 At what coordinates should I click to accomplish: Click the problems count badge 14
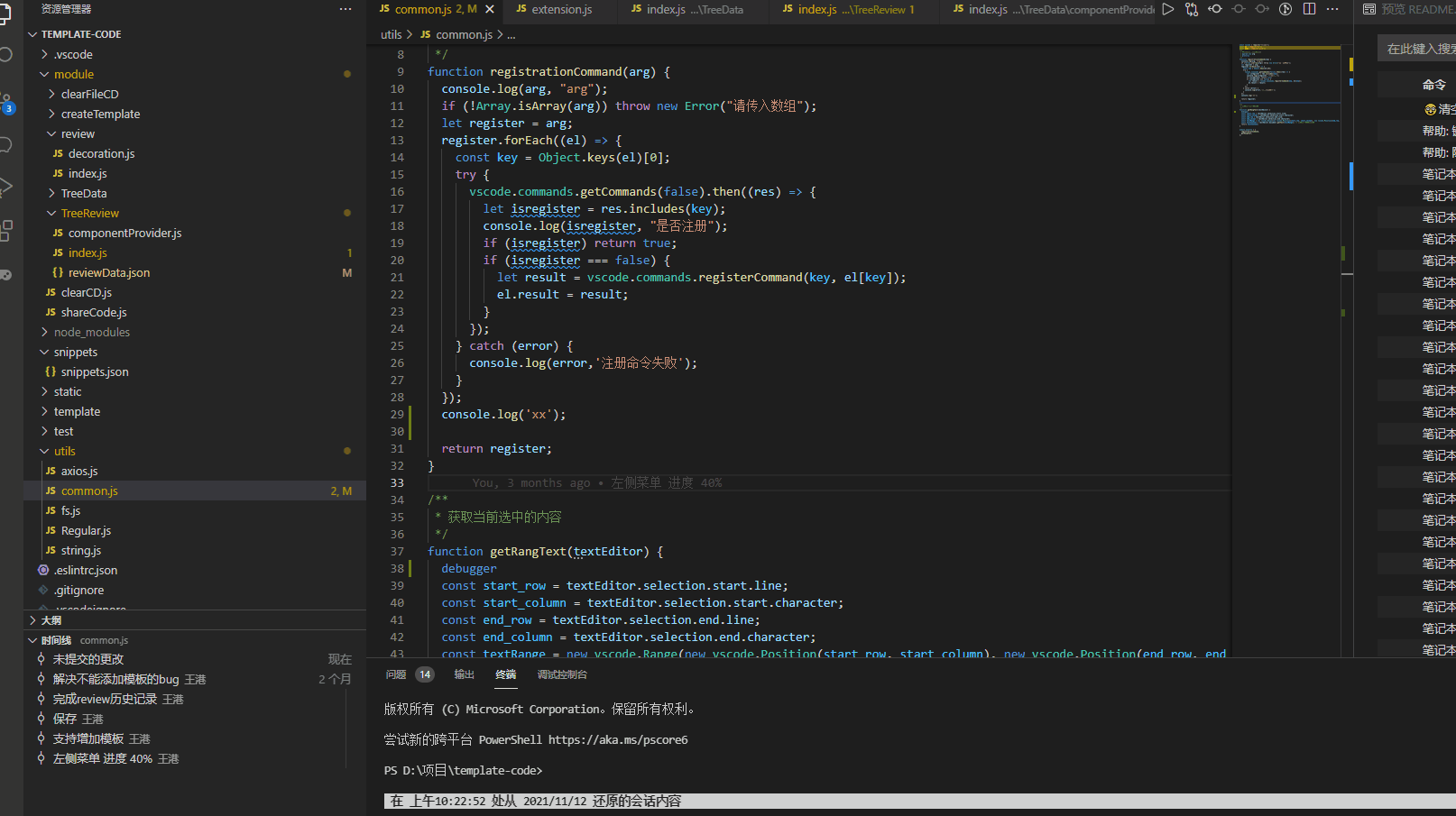[425, 674]
